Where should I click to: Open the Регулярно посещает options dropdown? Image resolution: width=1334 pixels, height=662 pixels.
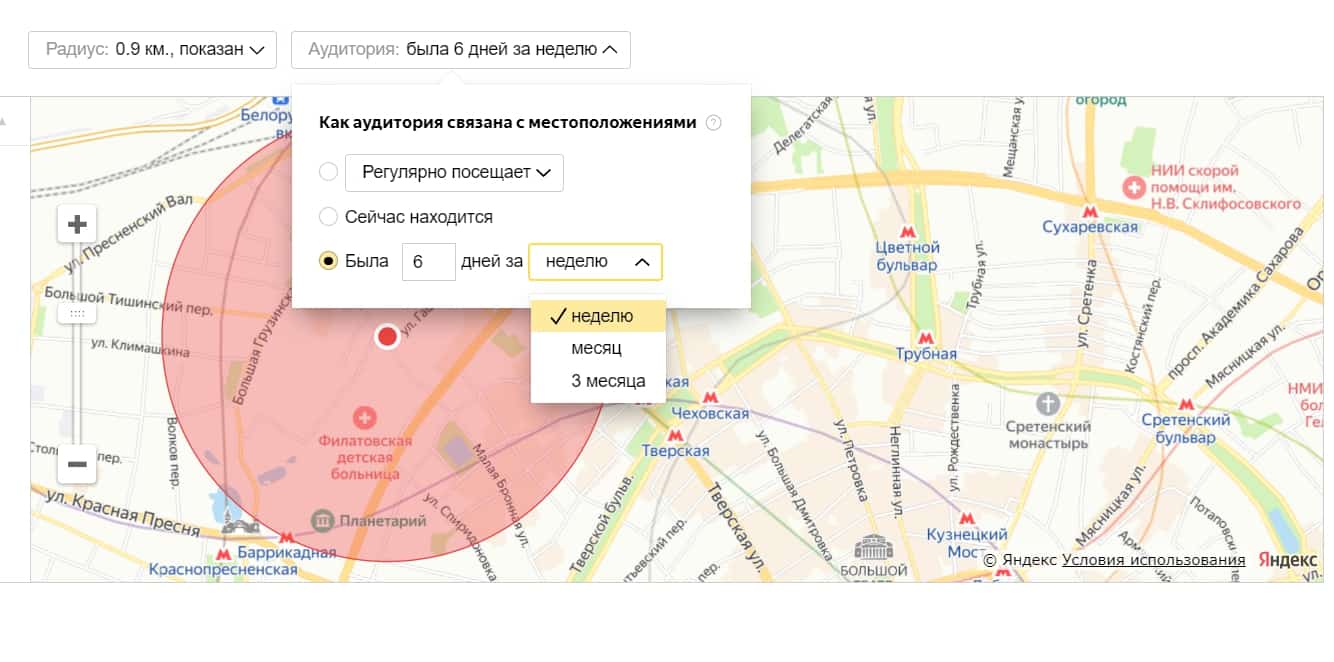click(x=453, y=172)
